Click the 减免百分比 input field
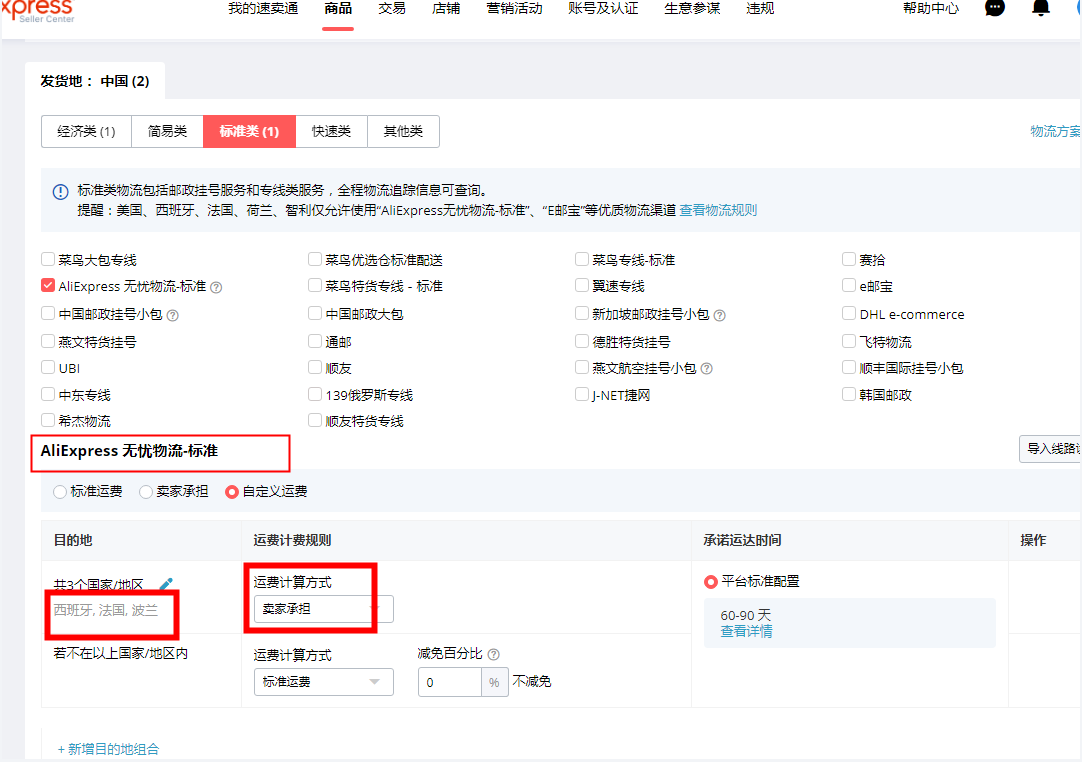Image resolution: width=1082 pixels, height=762 pixels. [449, 682]
